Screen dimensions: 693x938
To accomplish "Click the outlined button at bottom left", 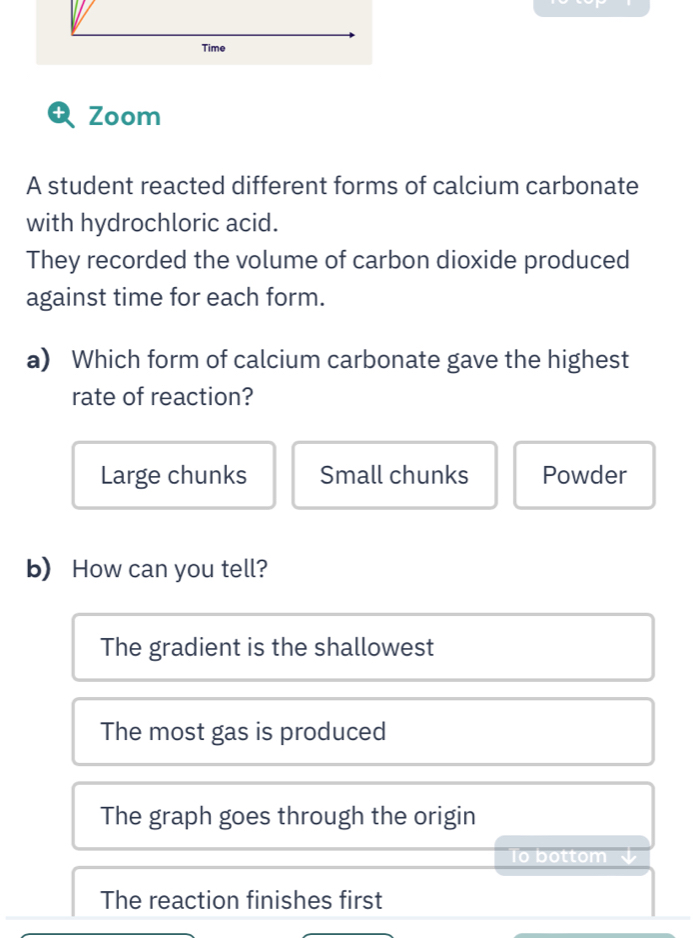I will 108,934.
